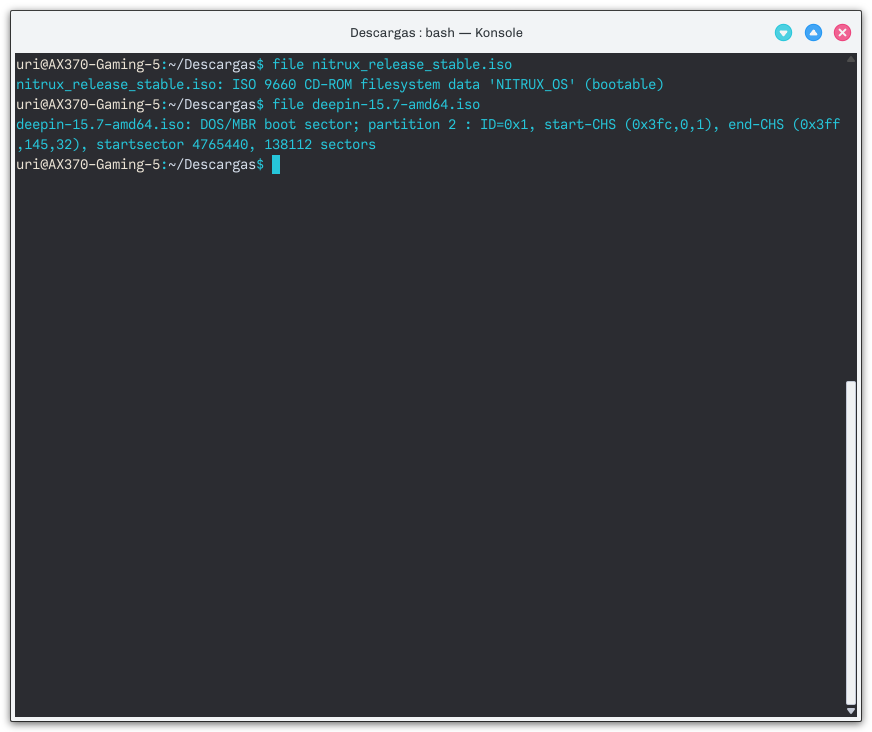This screenshot has height=732, width=872.
Task: Click the output filename 'nitrux_release_stable.iso:'
Action: pos(120,85)
